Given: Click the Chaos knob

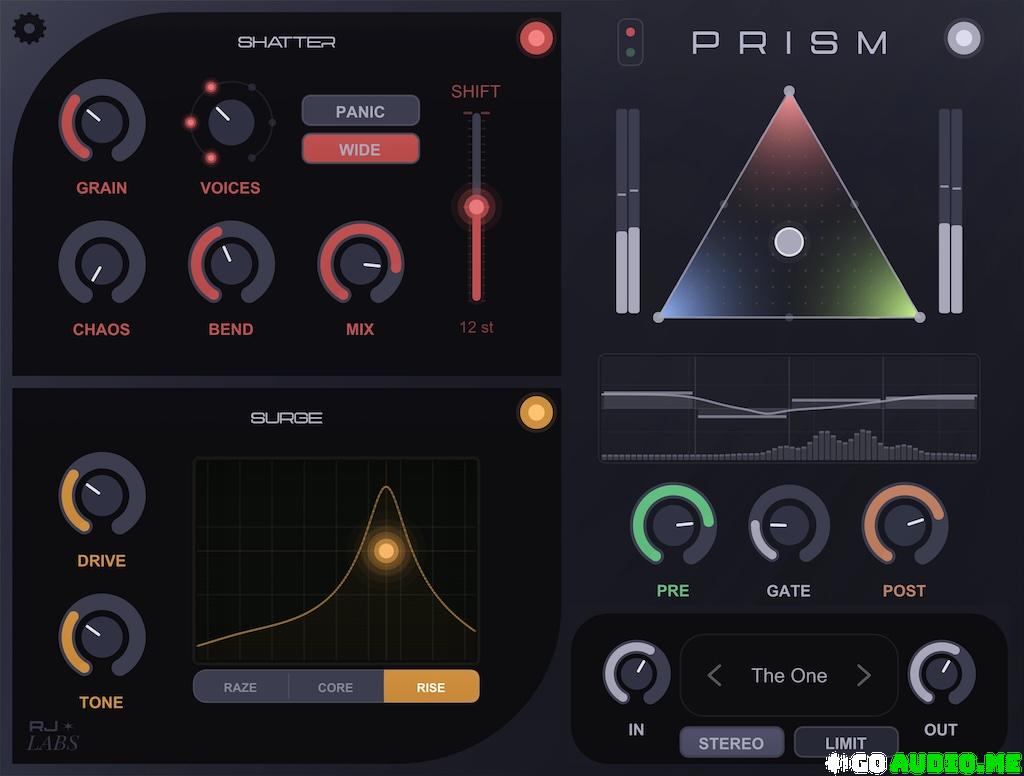Looking at the screenshot, I should 102,263.
